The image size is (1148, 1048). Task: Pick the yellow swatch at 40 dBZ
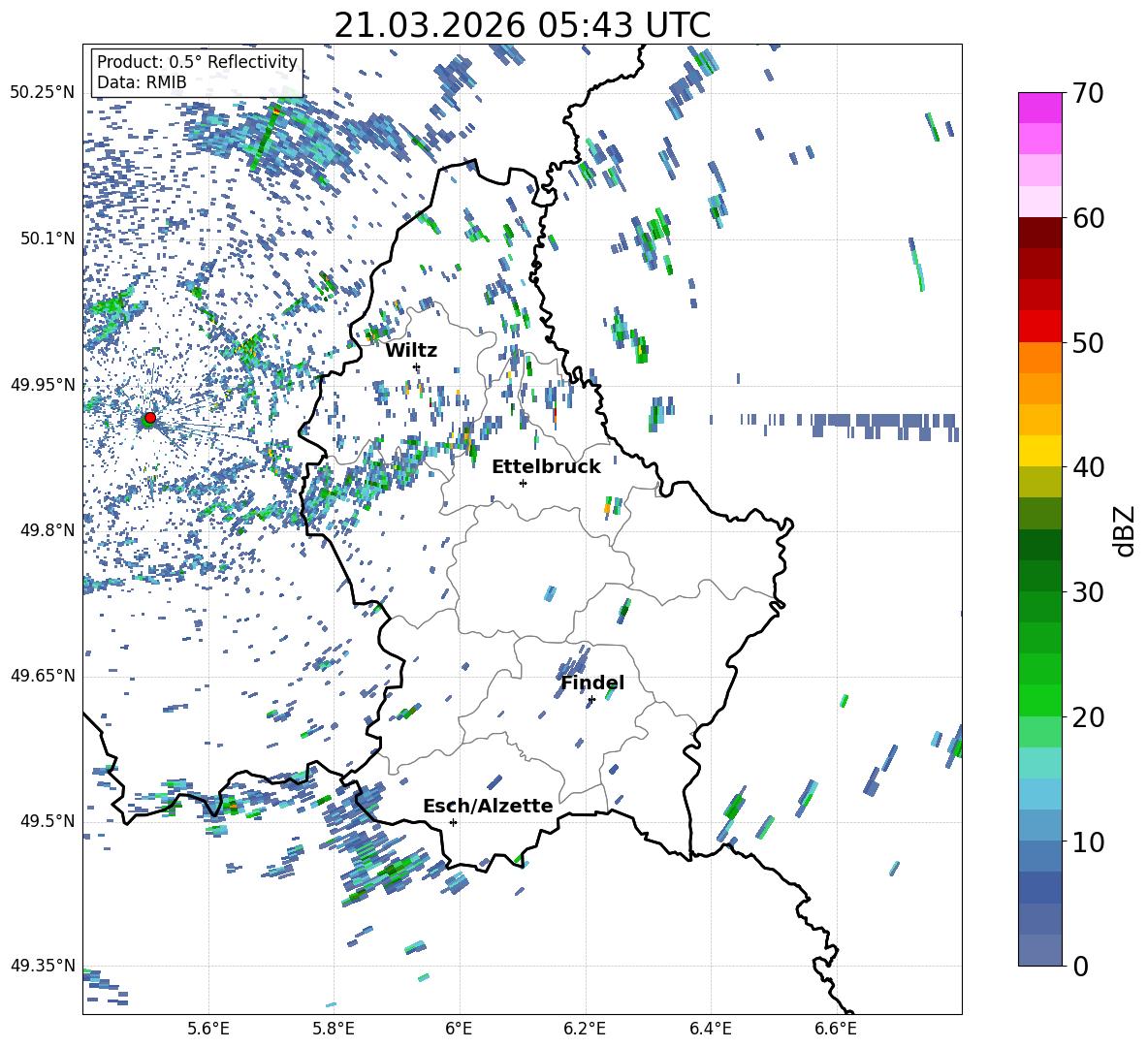(1040, 451)
